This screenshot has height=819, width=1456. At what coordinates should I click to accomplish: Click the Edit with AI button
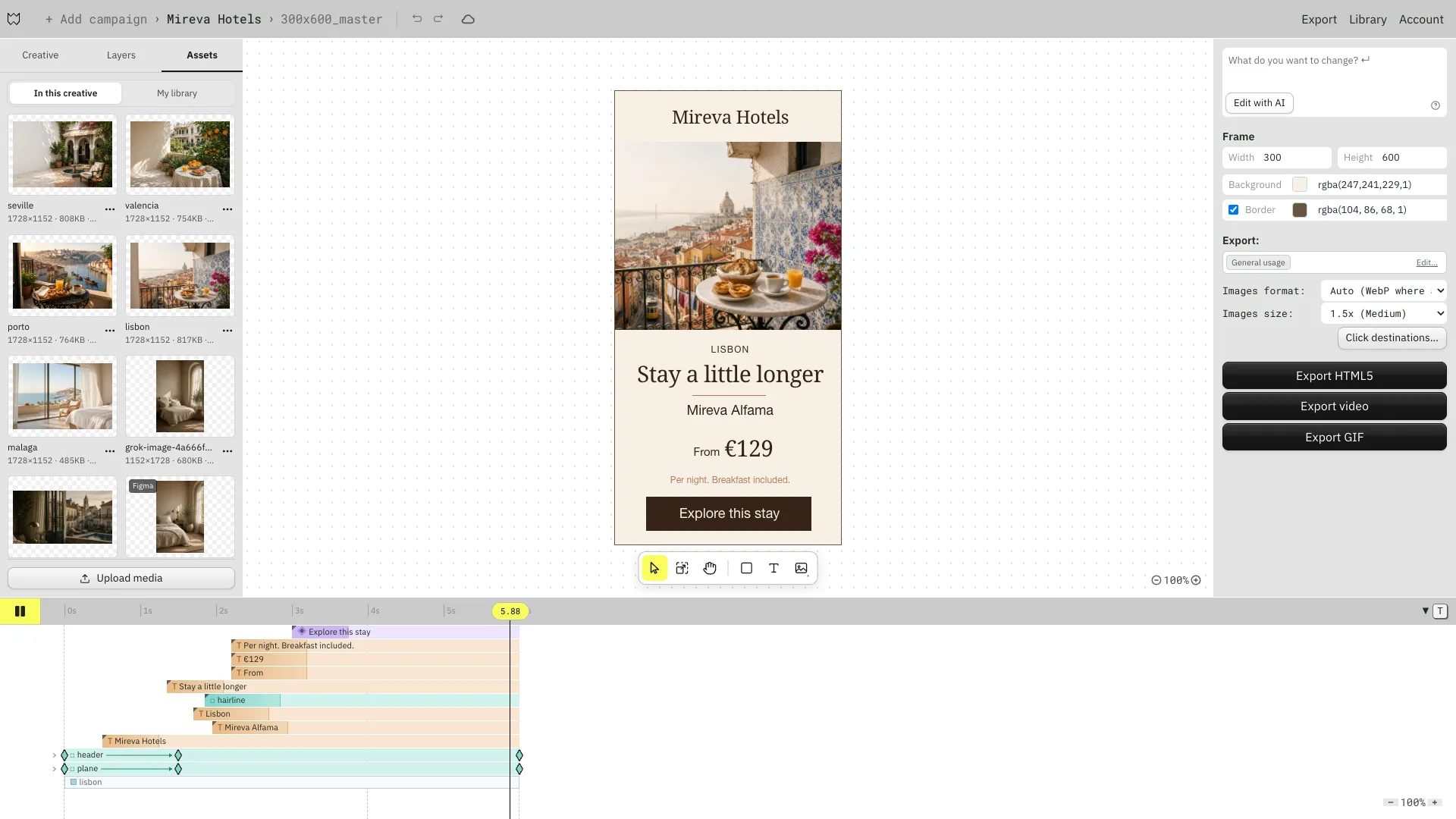click(1260, 103)
